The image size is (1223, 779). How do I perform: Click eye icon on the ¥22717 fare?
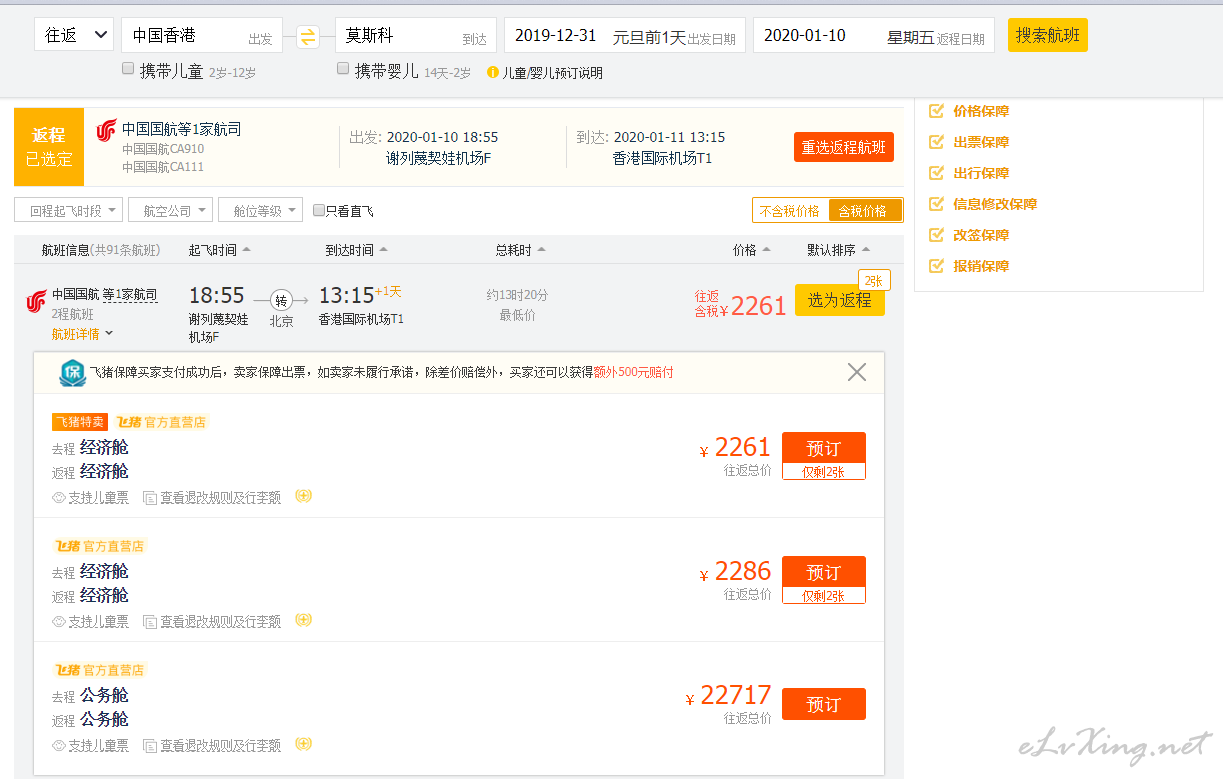click(59, 745)
